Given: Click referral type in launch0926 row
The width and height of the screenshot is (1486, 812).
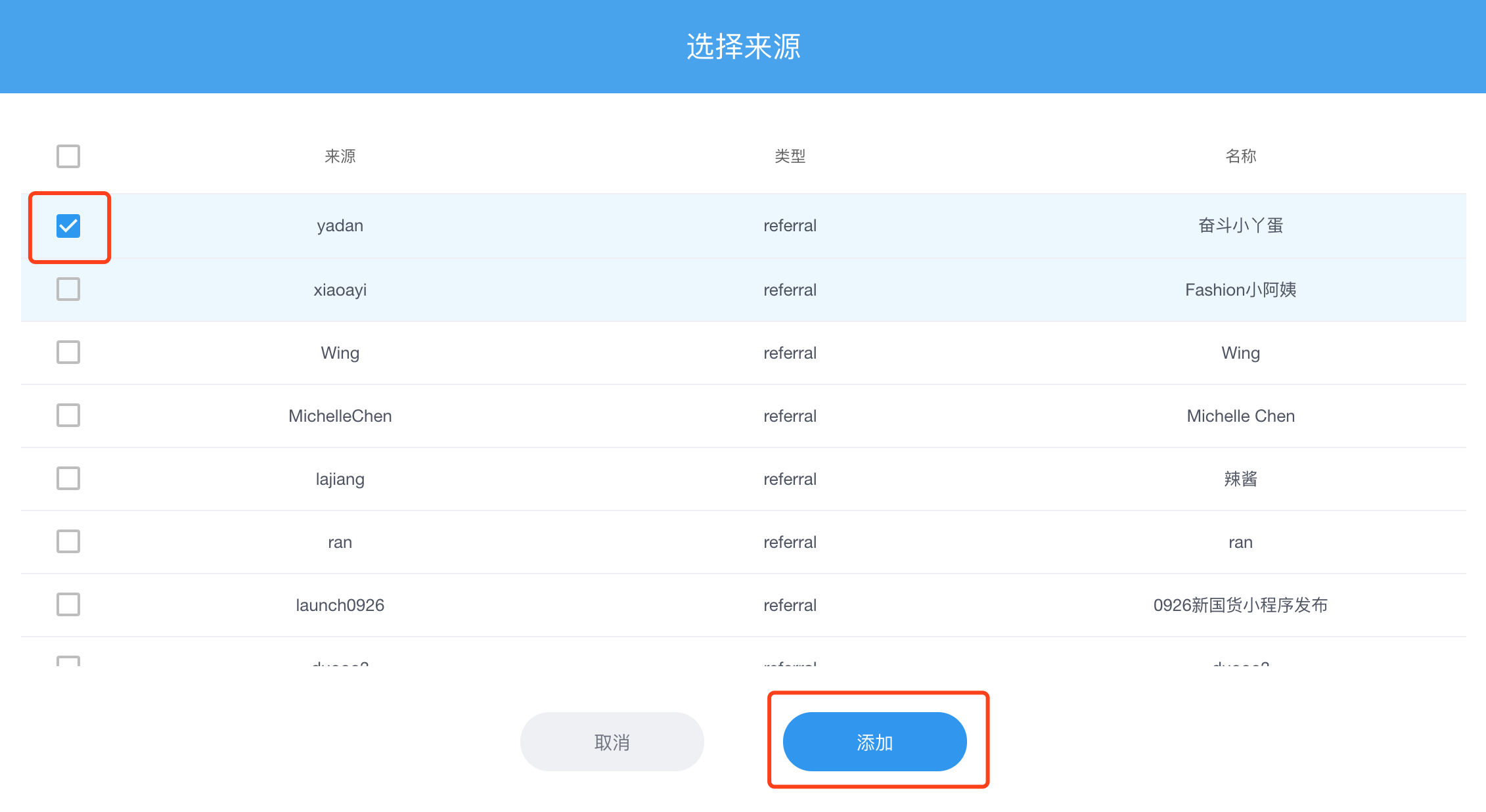Looking at the screenshot, I should click(790, 605).
